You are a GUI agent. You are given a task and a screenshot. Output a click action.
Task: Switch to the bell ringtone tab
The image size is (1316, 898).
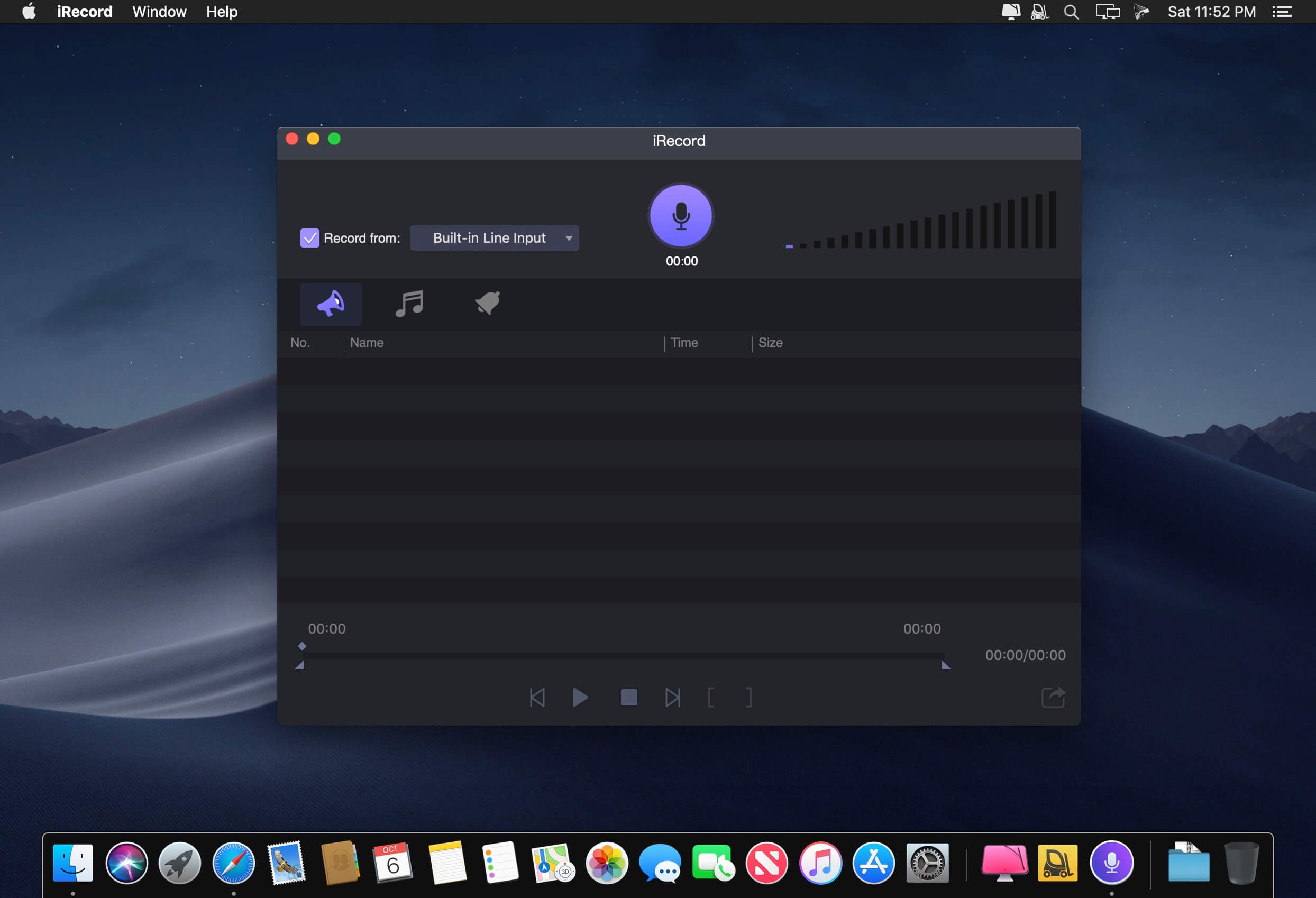[488, 304]
